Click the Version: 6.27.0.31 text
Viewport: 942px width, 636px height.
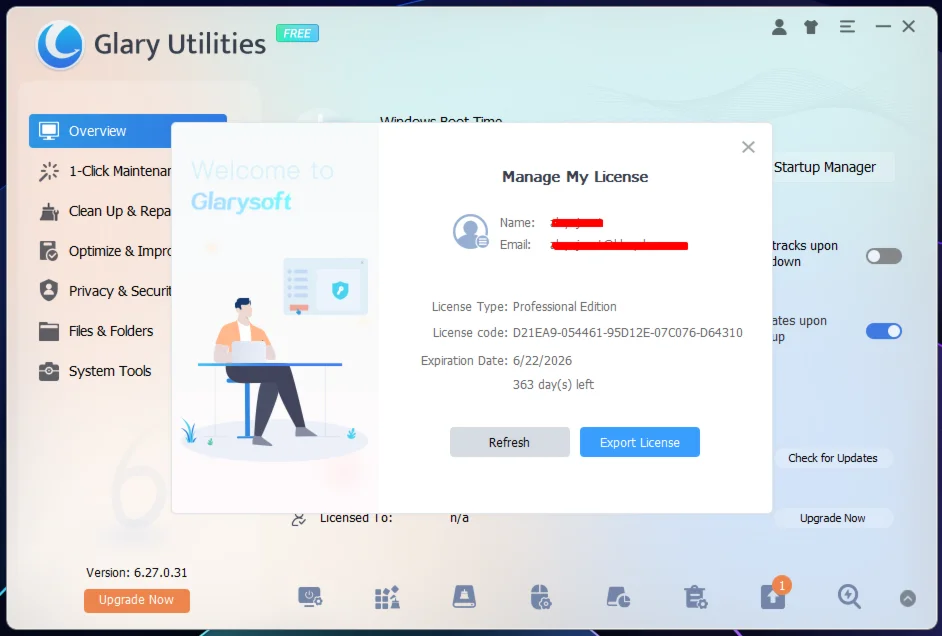(x=136, y=573)
